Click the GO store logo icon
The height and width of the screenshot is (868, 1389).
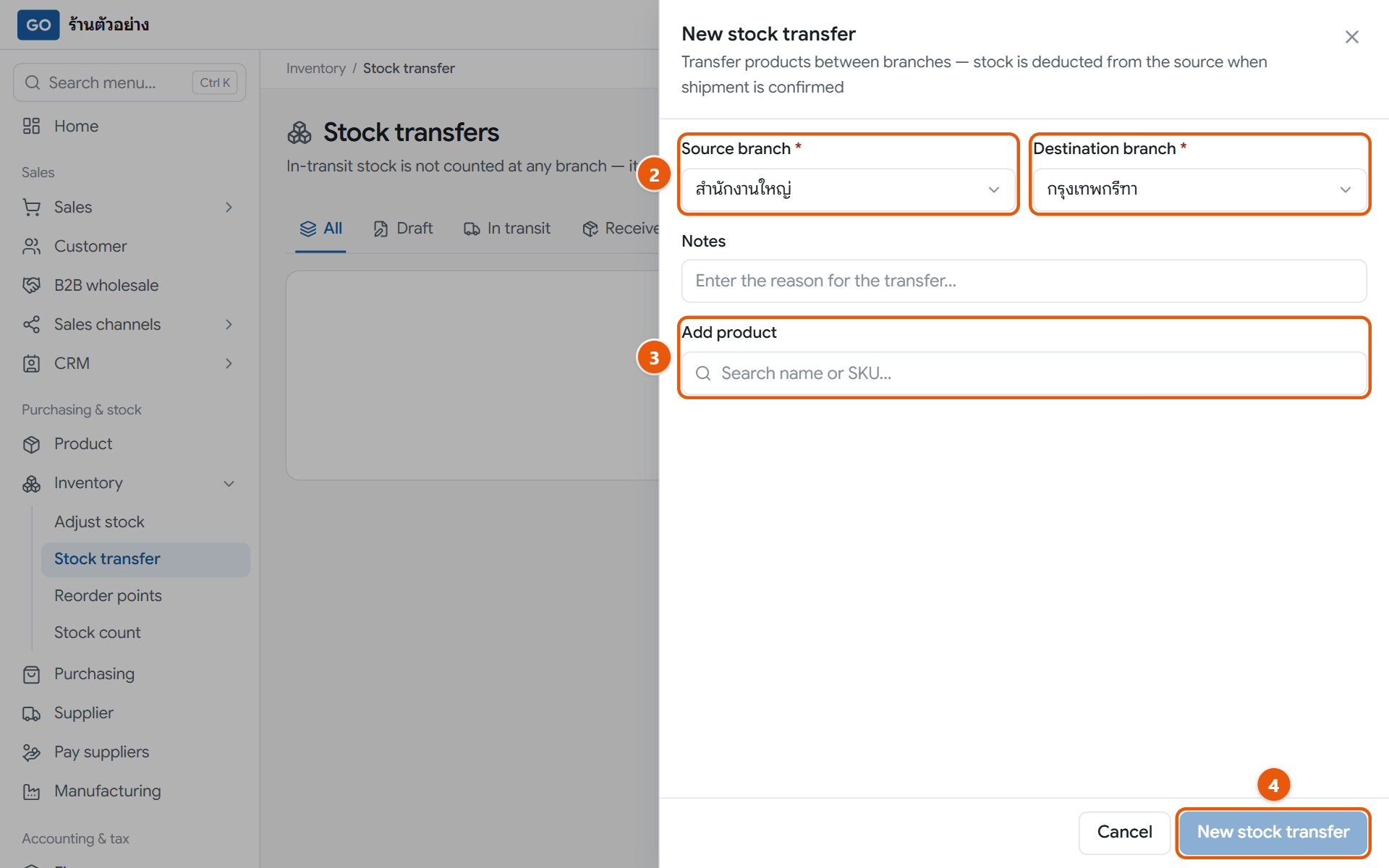click(38, 25)
